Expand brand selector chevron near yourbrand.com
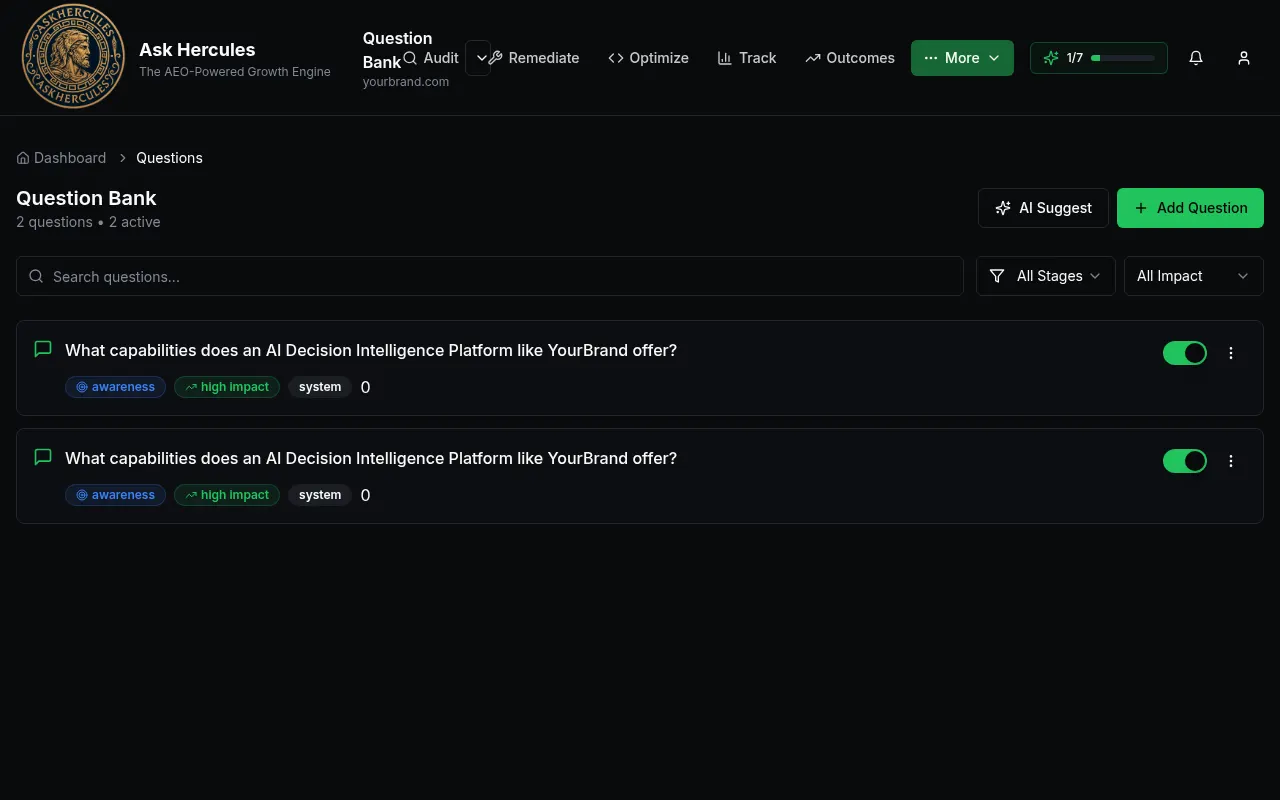 pos(481,58)
